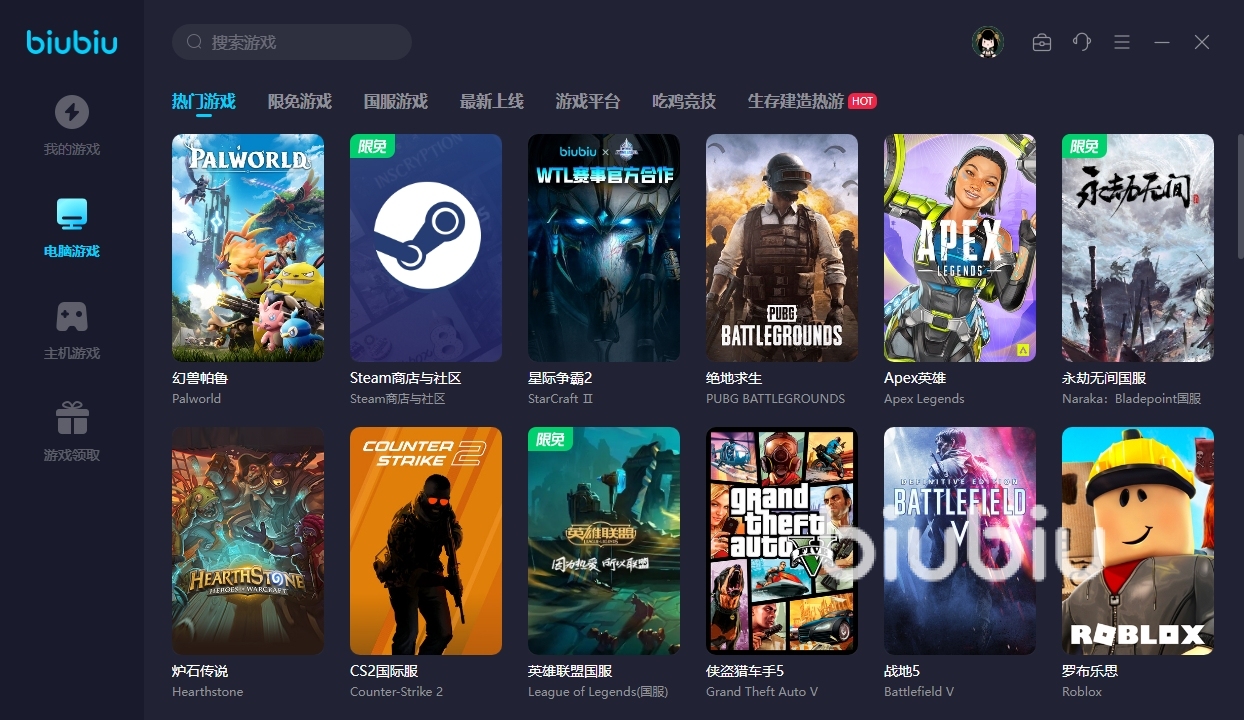The height and width of the screenshot is (720, 1244).
Task: Select the PC games monitor icon
Action: pyautogui.click(x=71, y=214)
